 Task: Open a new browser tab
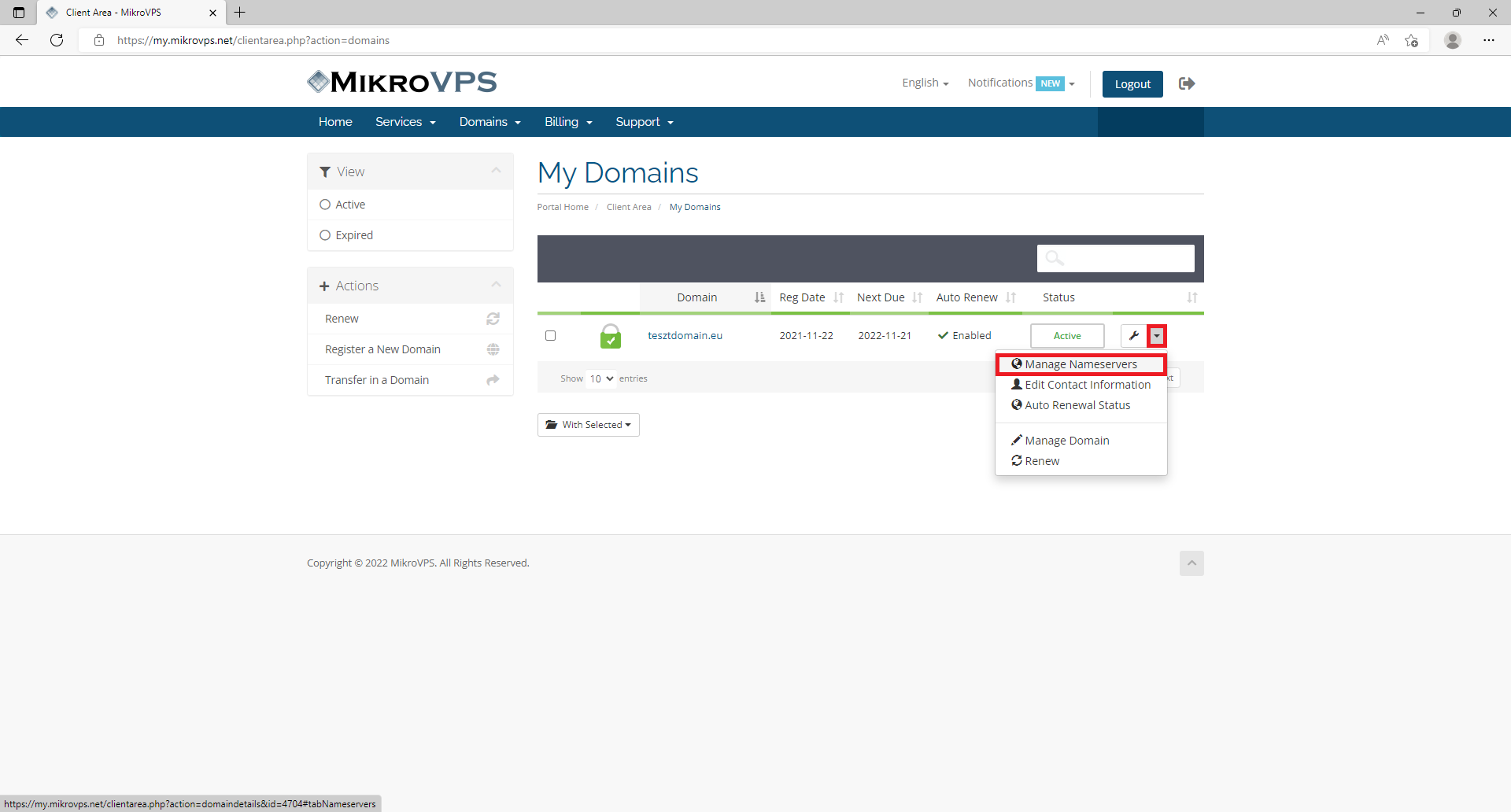coord(240,13)
